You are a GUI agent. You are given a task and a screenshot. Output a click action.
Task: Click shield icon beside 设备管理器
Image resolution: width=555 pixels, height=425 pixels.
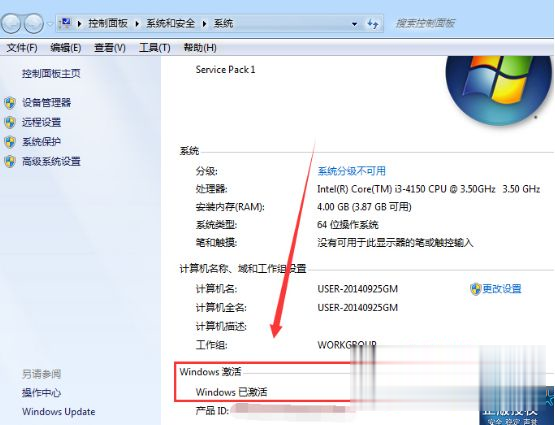(10, 103)
